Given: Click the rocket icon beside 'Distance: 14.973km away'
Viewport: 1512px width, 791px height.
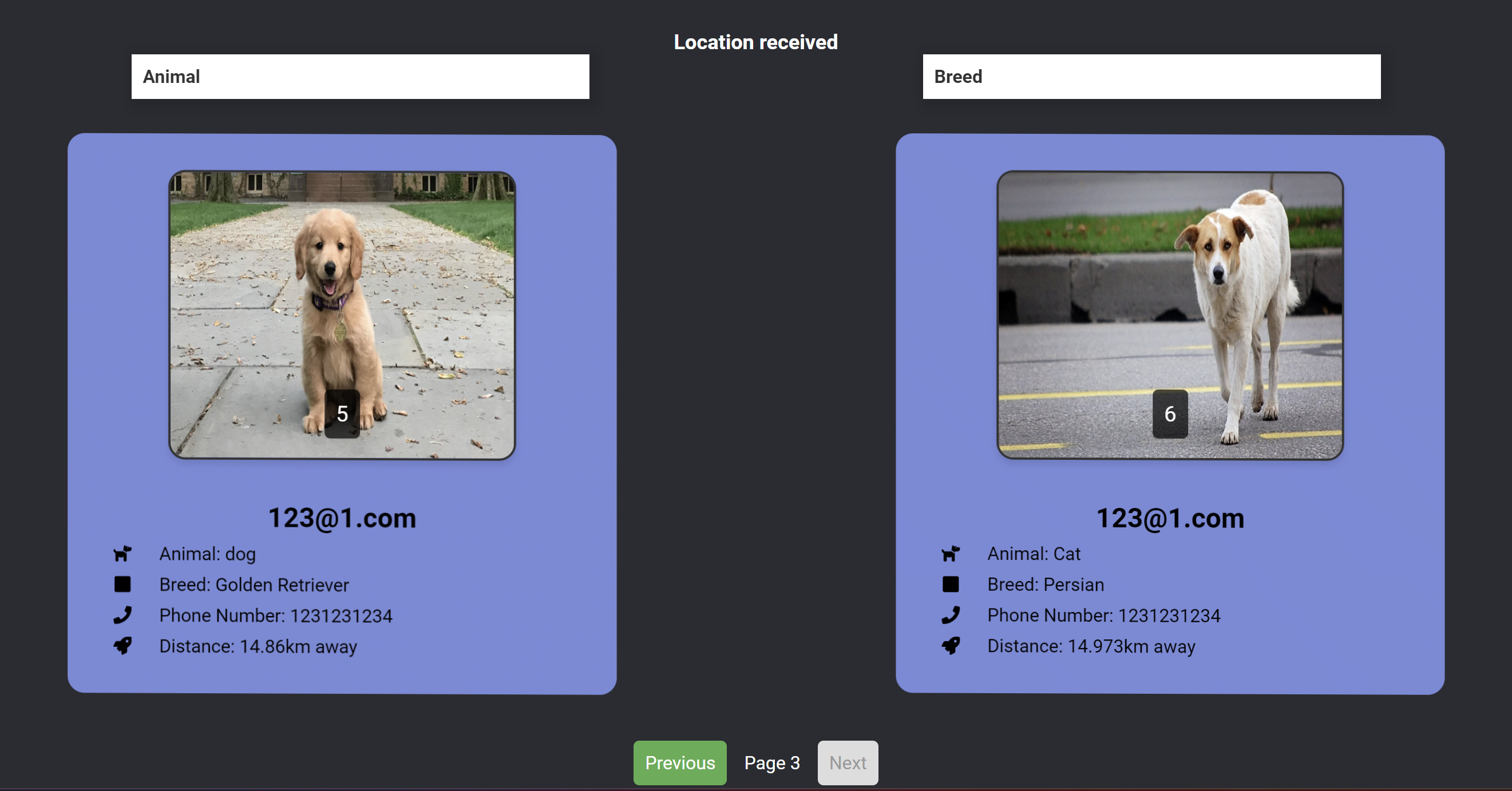Looking at the screenshot, I should tap(951, 646).
